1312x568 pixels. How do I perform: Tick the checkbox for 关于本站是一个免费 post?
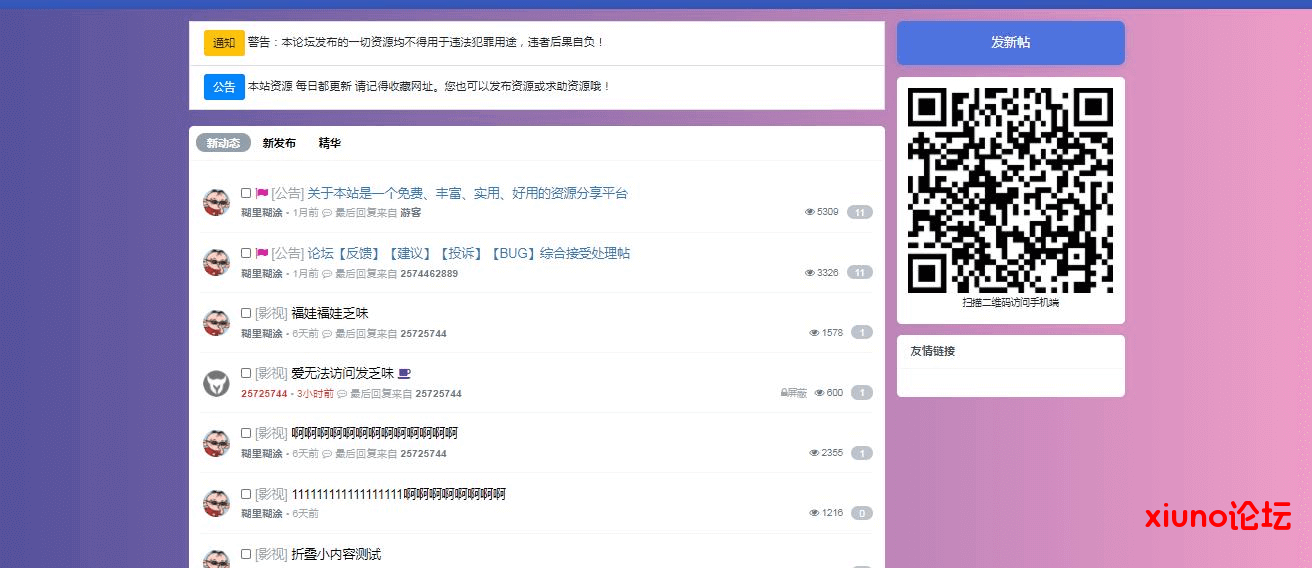click(246, 193)
